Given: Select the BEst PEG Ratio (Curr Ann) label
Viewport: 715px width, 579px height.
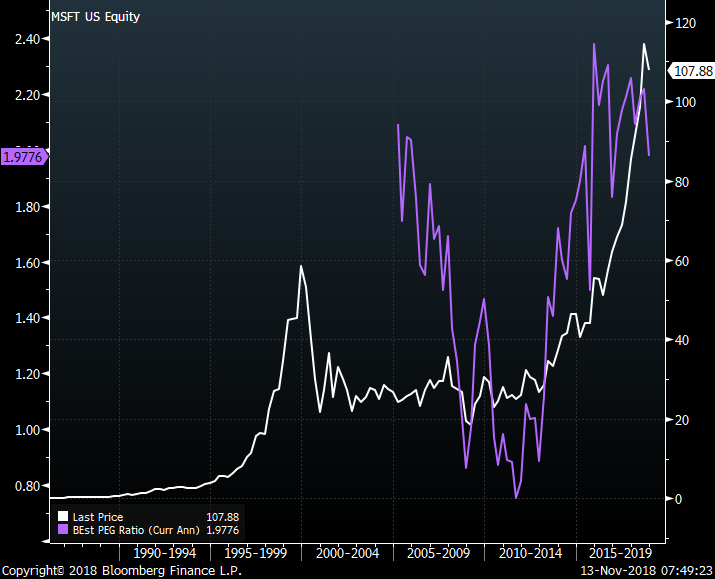Looking at the screenshot, I should click(136, 530).
